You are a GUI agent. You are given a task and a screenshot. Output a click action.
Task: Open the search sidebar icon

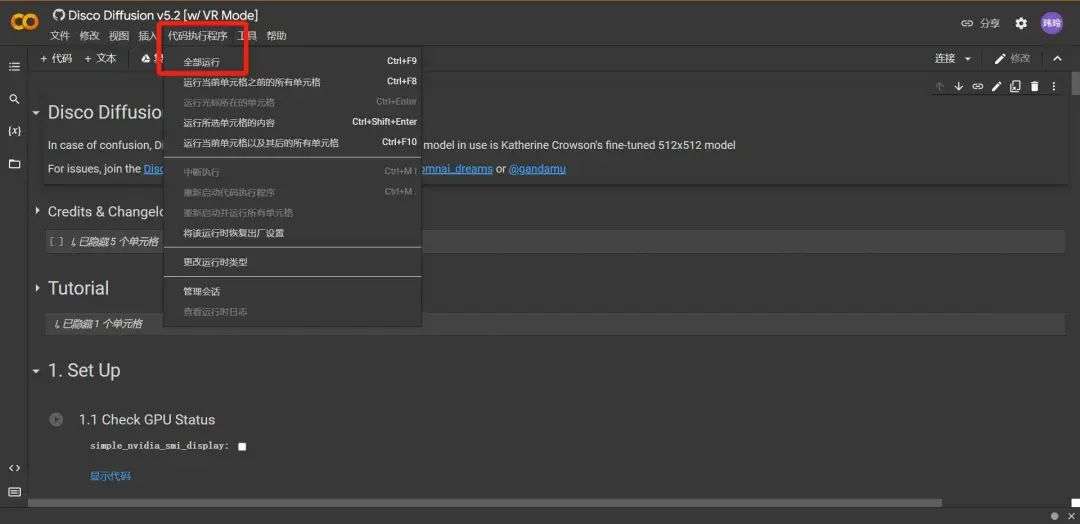pyautogui.click(x=14, y=99)
